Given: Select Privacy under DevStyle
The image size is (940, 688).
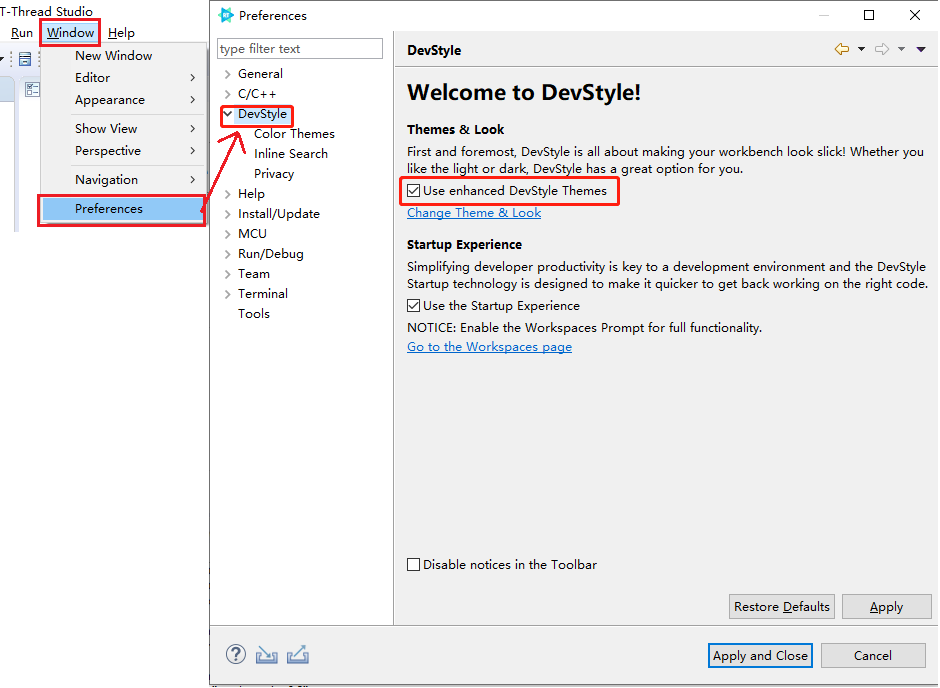Looking at the screenshot, I should pyautogui.click(x=274, y=174).
